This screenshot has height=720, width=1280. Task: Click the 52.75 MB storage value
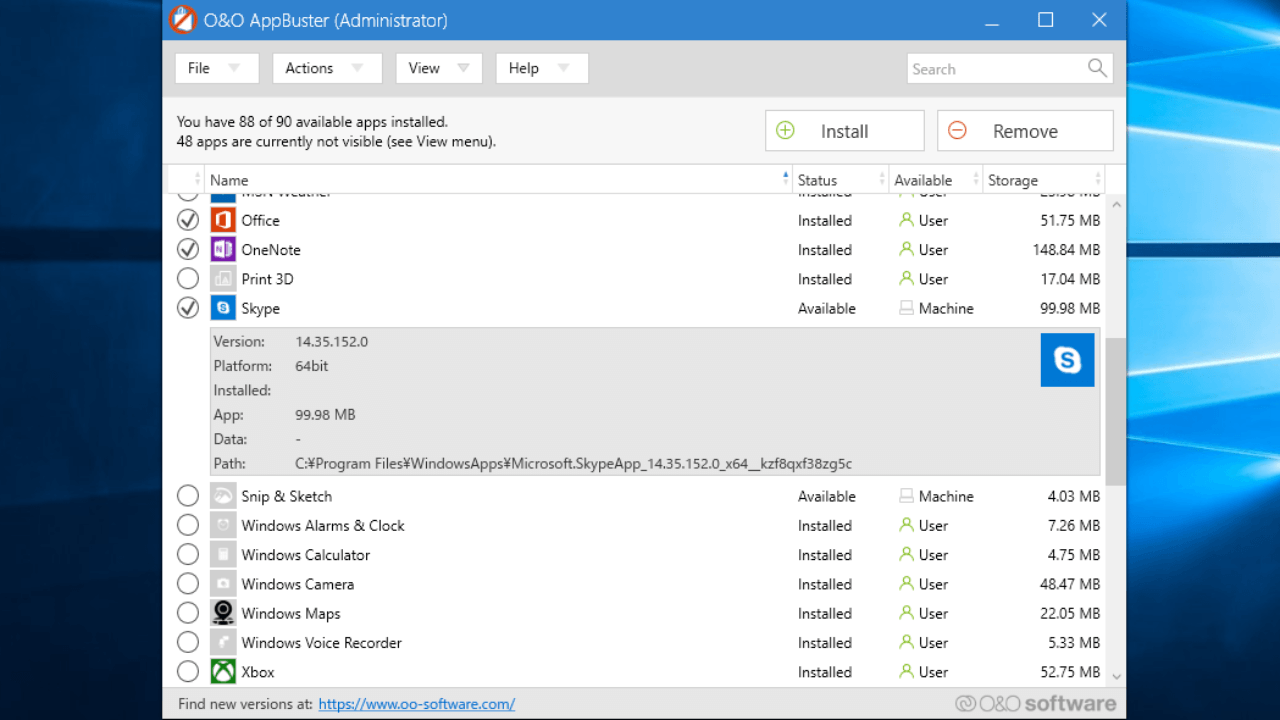(1070, 672)
